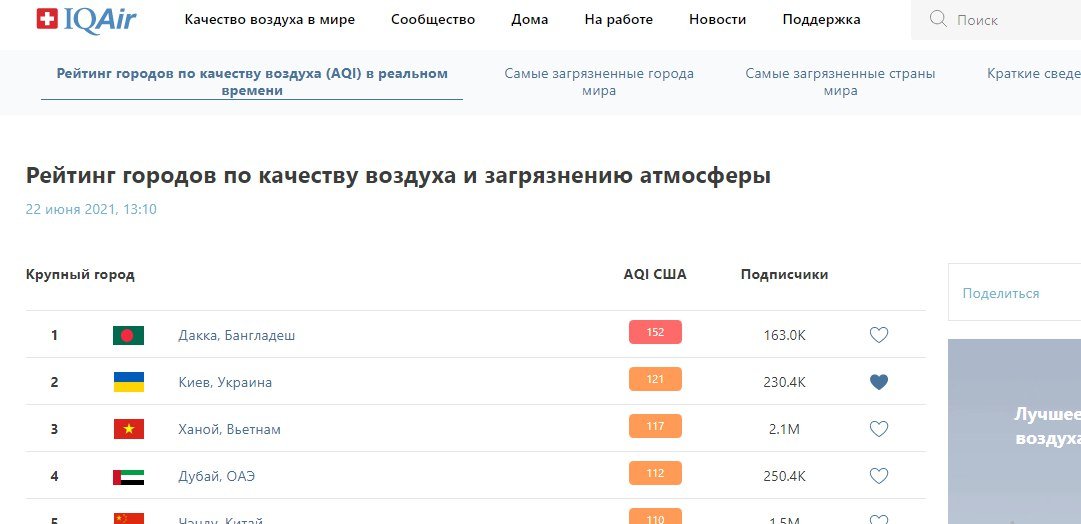Open the «Новости» menu item

pos(717,19)
